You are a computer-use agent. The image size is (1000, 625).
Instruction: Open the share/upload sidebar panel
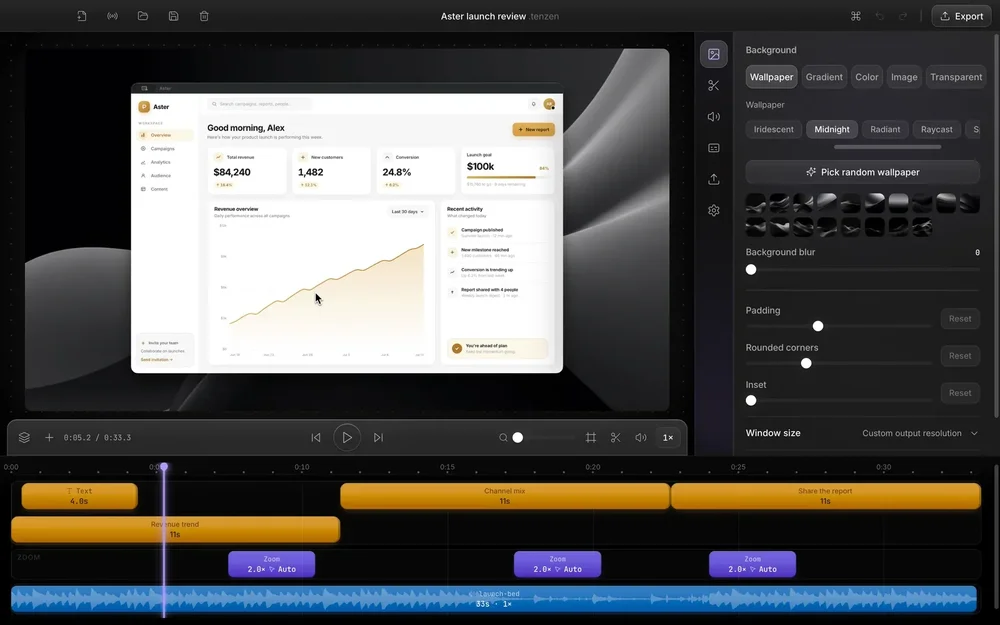(x=714, y=179)
